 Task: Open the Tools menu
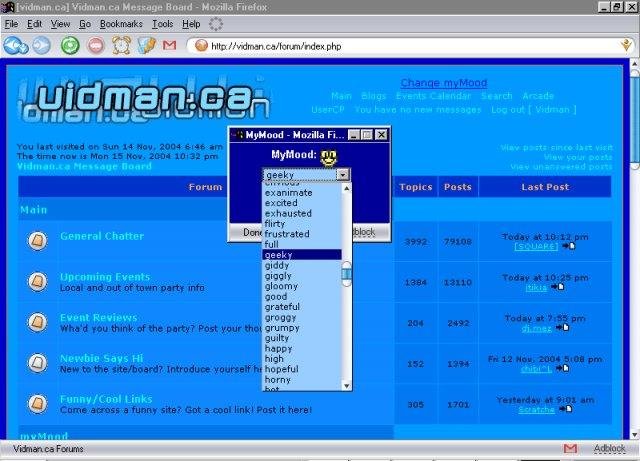[x=163, y=24]
